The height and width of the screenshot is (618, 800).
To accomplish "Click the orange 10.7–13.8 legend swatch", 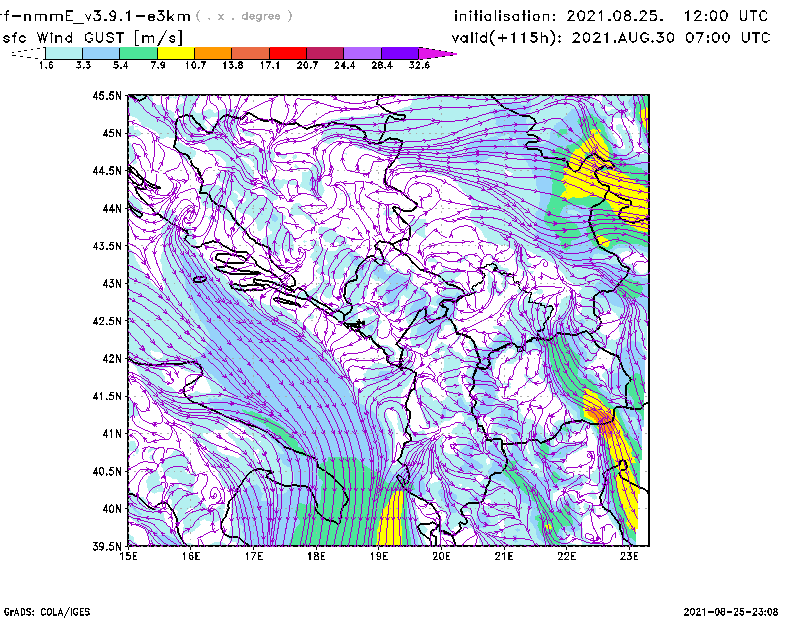I will pyautogui.click(x=213, y=53).
